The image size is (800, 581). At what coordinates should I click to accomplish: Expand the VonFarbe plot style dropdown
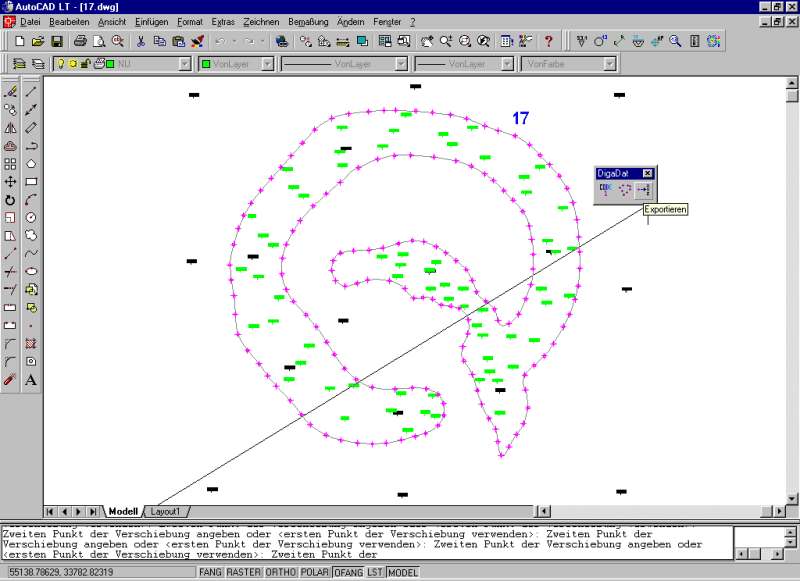click(608, 64)
